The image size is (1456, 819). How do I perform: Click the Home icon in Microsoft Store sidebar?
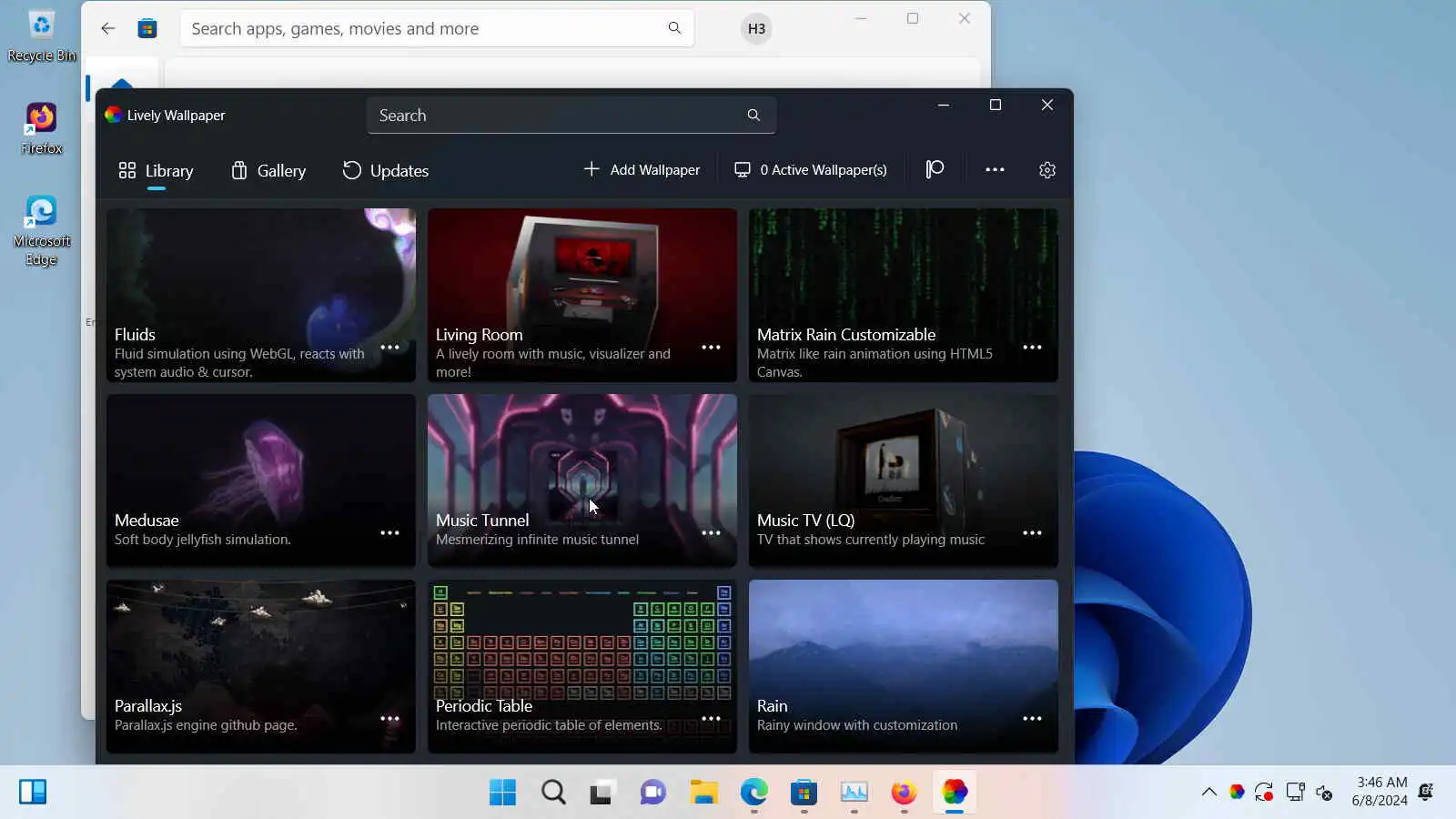(x=122, y=83)
